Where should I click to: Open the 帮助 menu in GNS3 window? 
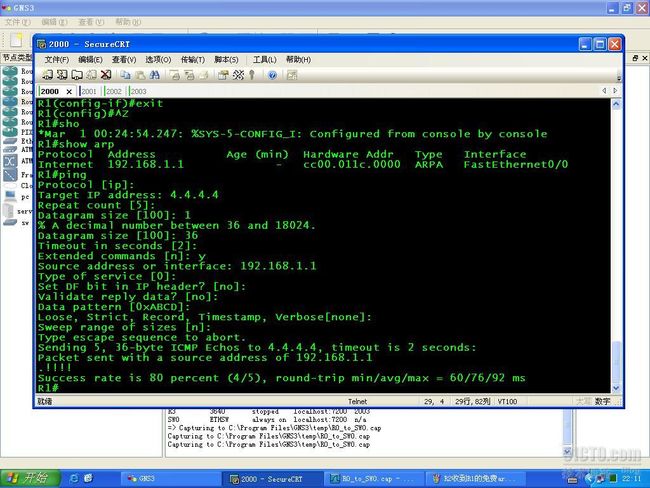[x=128, y=22]
